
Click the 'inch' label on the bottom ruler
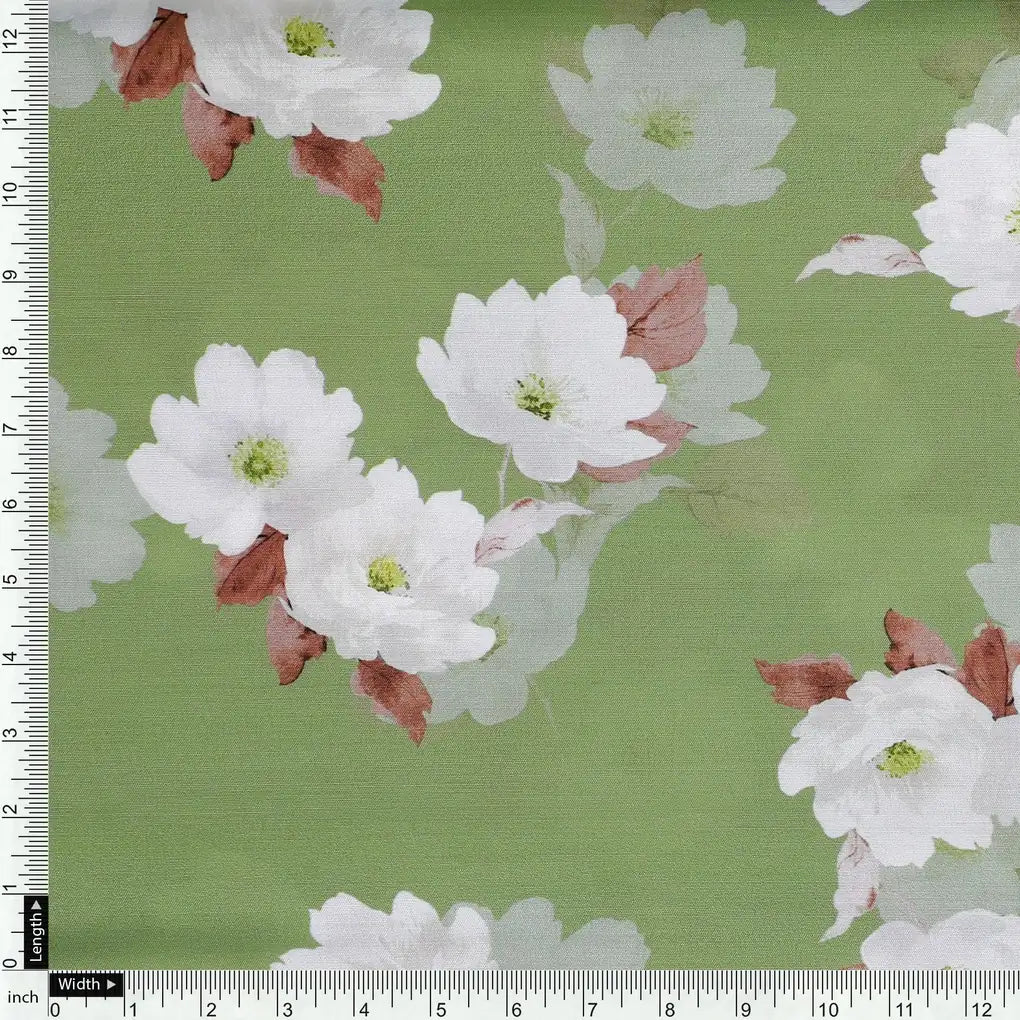coord(25,996)
